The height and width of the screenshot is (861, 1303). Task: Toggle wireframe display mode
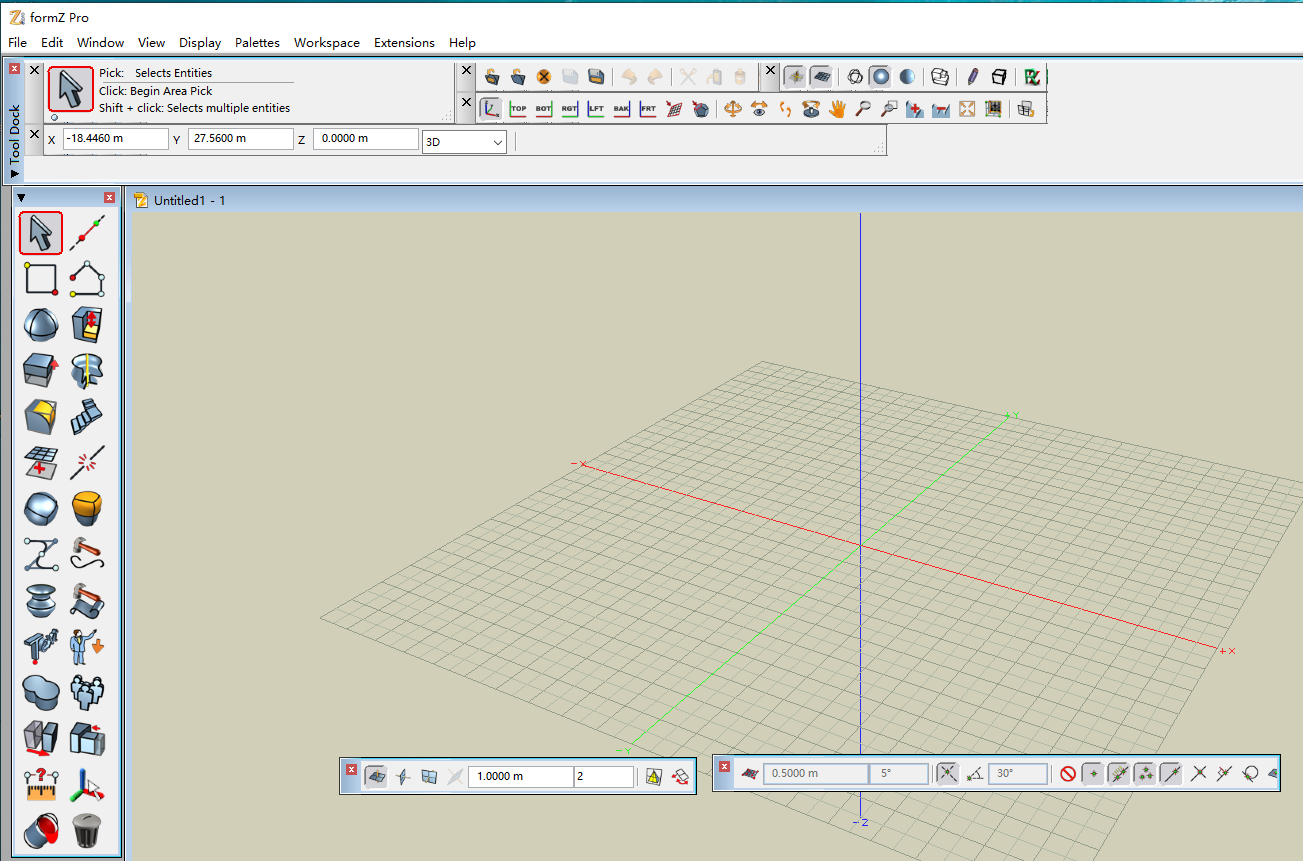point(855,76)
